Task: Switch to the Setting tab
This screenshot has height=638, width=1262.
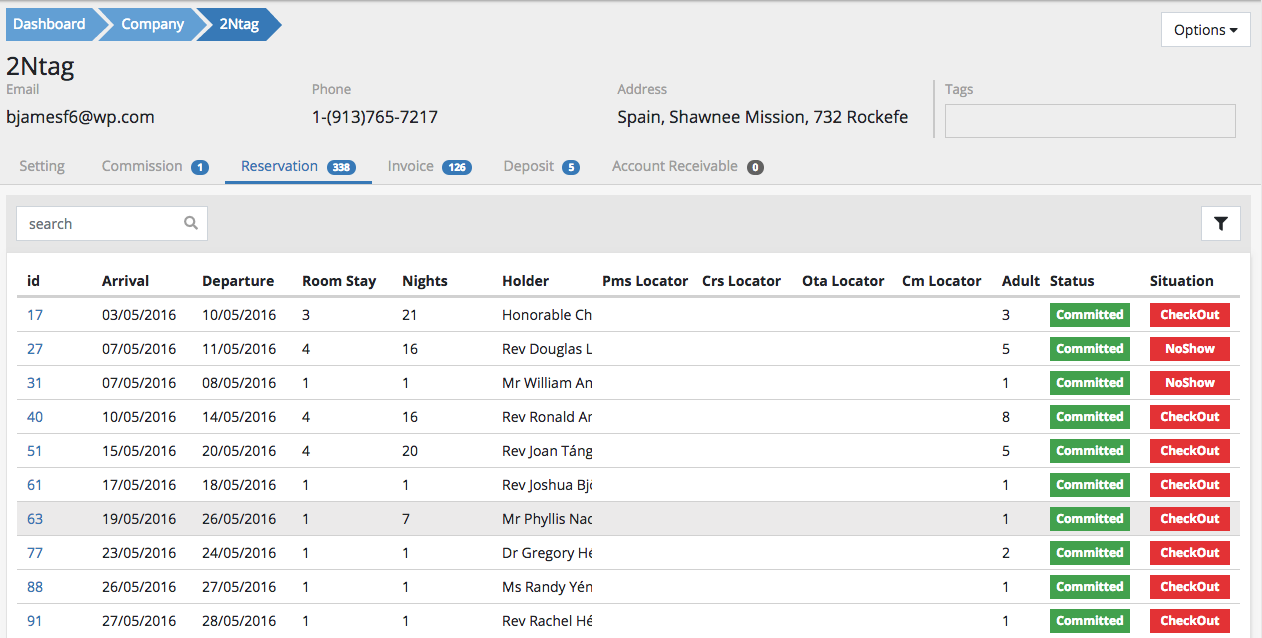Action: (x=42, y=166)
